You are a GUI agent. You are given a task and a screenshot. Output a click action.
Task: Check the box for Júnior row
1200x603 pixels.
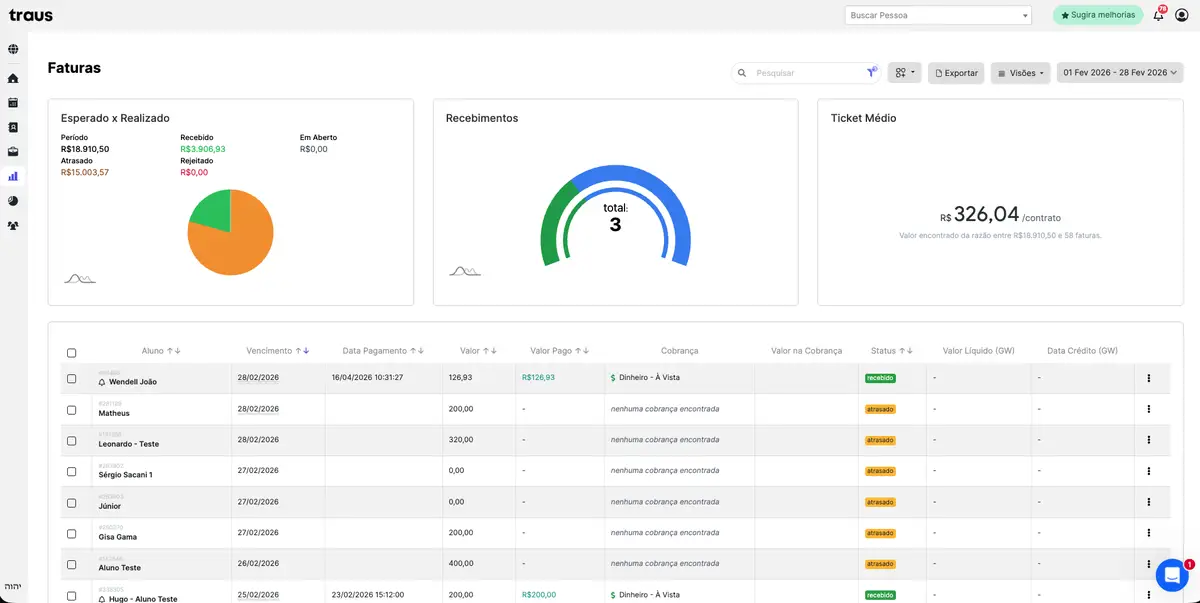coord(71,503)
